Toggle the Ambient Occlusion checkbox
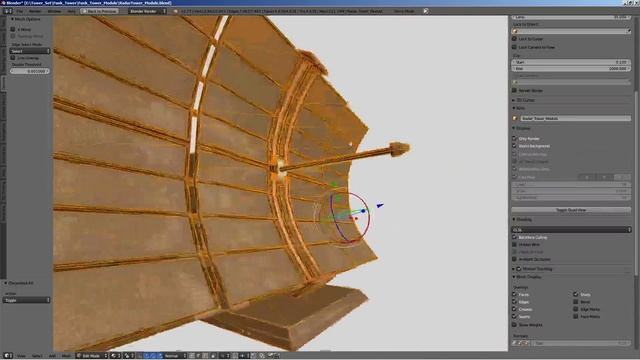 coord(514,259)
